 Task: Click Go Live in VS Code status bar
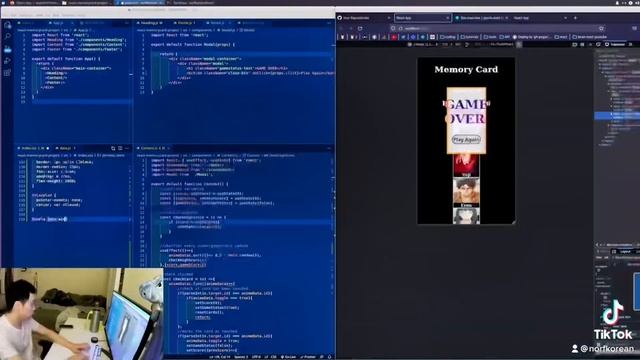click(288, 357)
